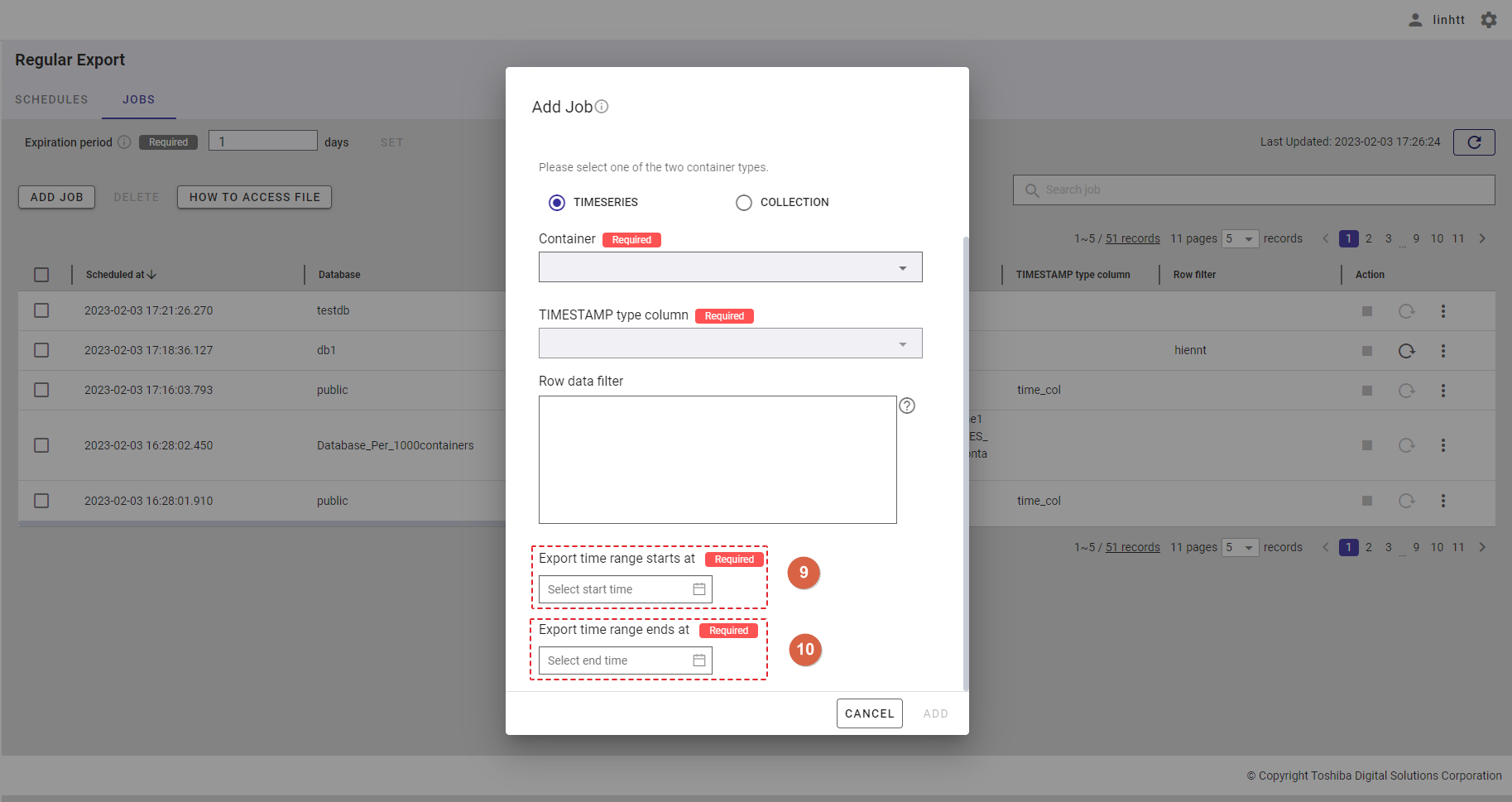The width and height of the screenshot is (1512, 802).
Task: Switch to the JOBS tab
Action: (x=138, y=99)
